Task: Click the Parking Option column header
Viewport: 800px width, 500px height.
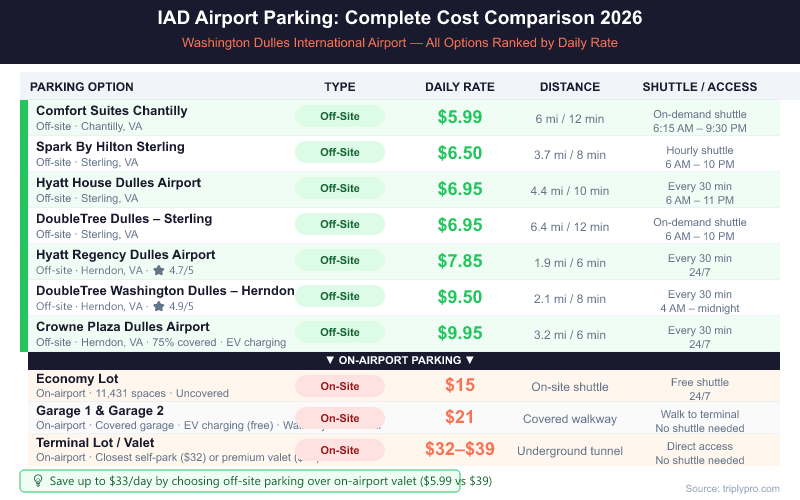Action: (x=88, y=87)
